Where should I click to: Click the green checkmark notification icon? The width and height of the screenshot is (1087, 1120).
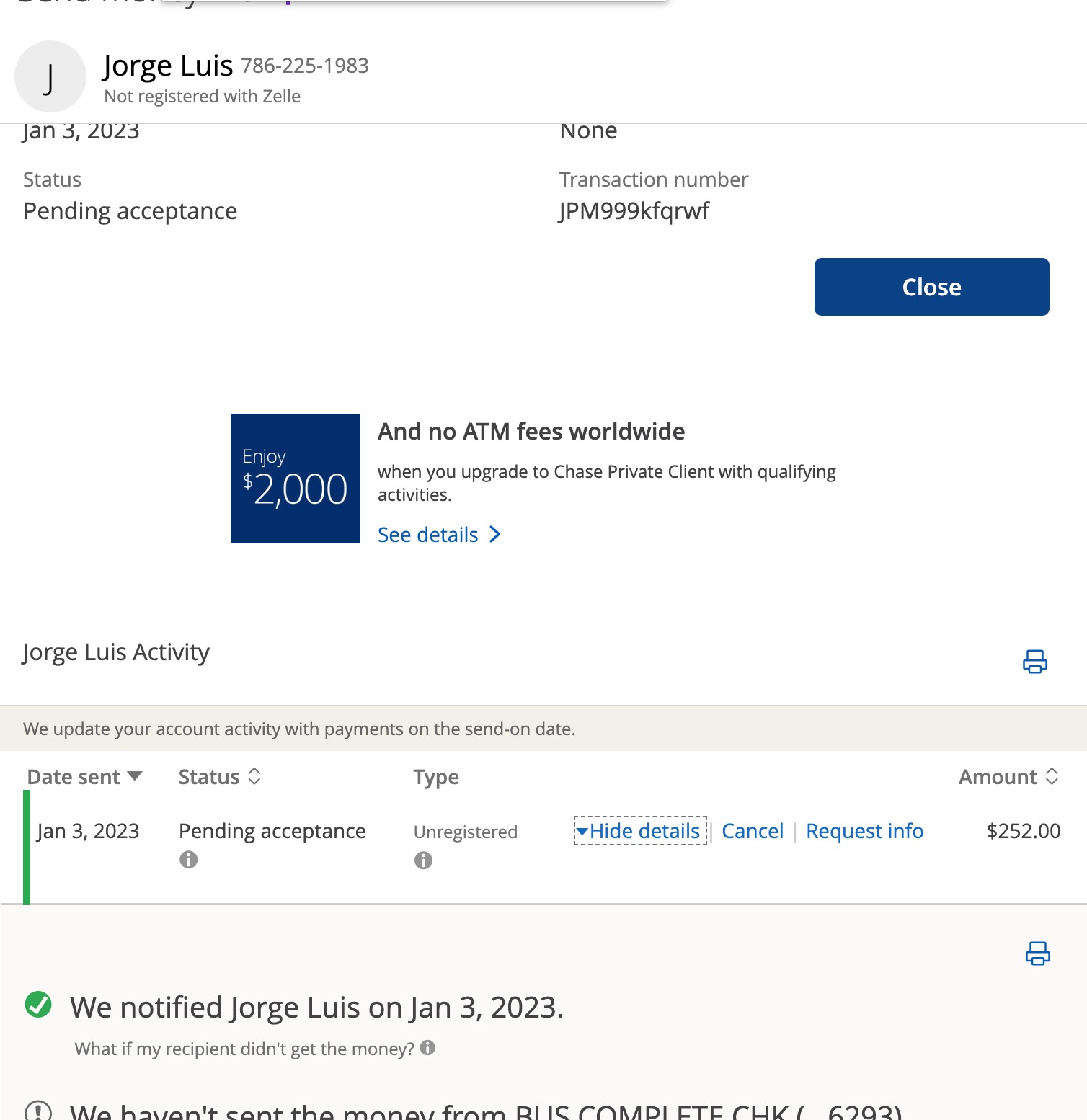(38, 1004)
